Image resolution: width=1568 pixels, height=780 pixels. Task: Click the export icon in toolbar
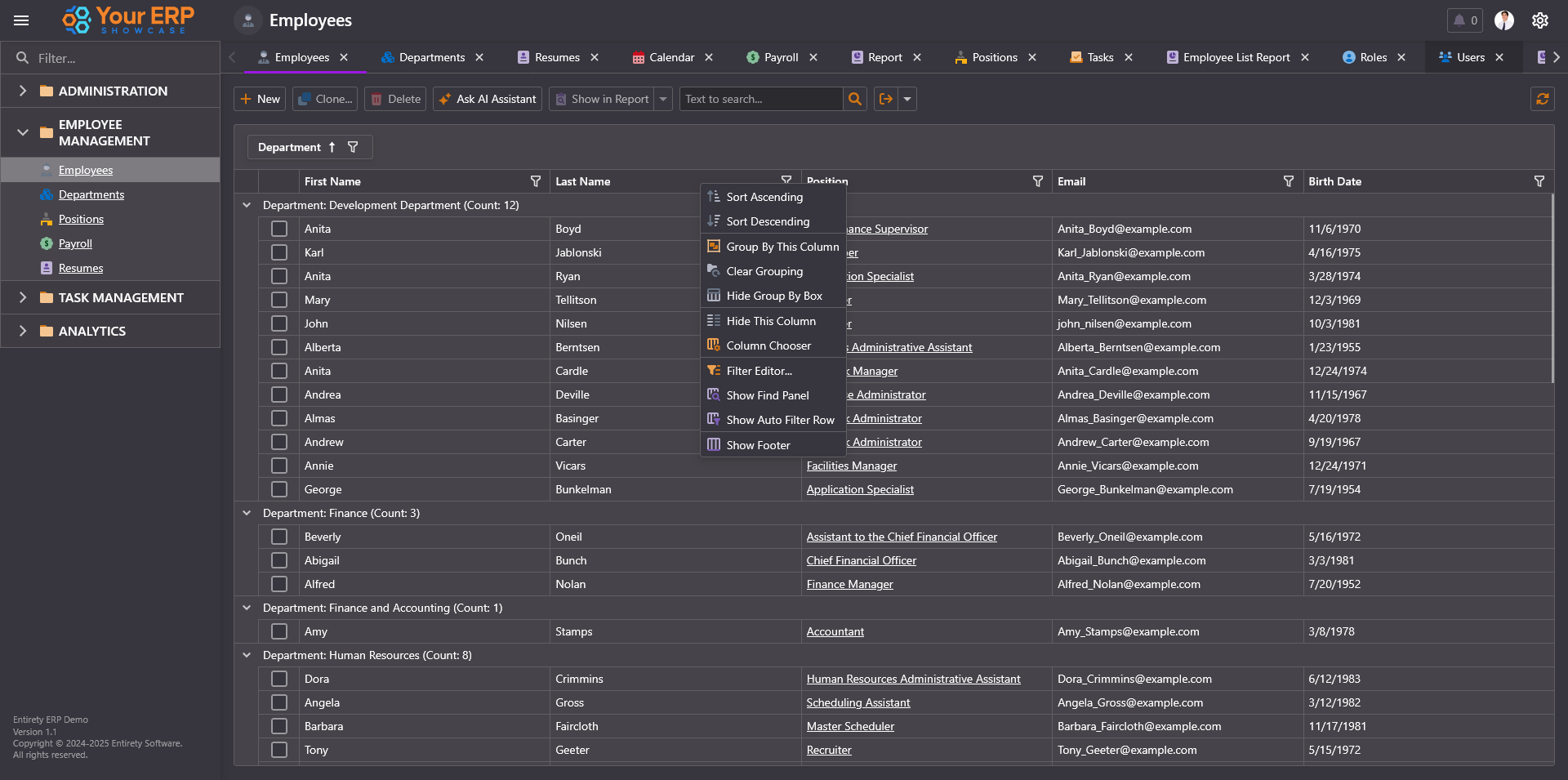click(885, 99)
